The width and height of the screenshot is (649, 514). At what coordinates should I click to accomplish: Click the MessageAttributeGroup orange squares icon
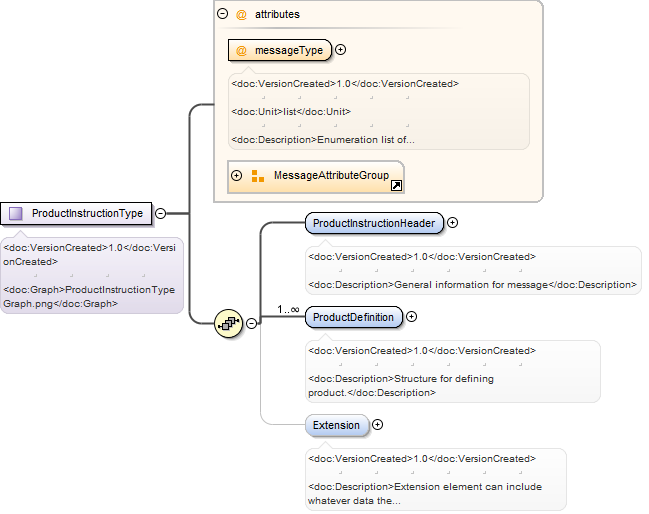(258, 176)
